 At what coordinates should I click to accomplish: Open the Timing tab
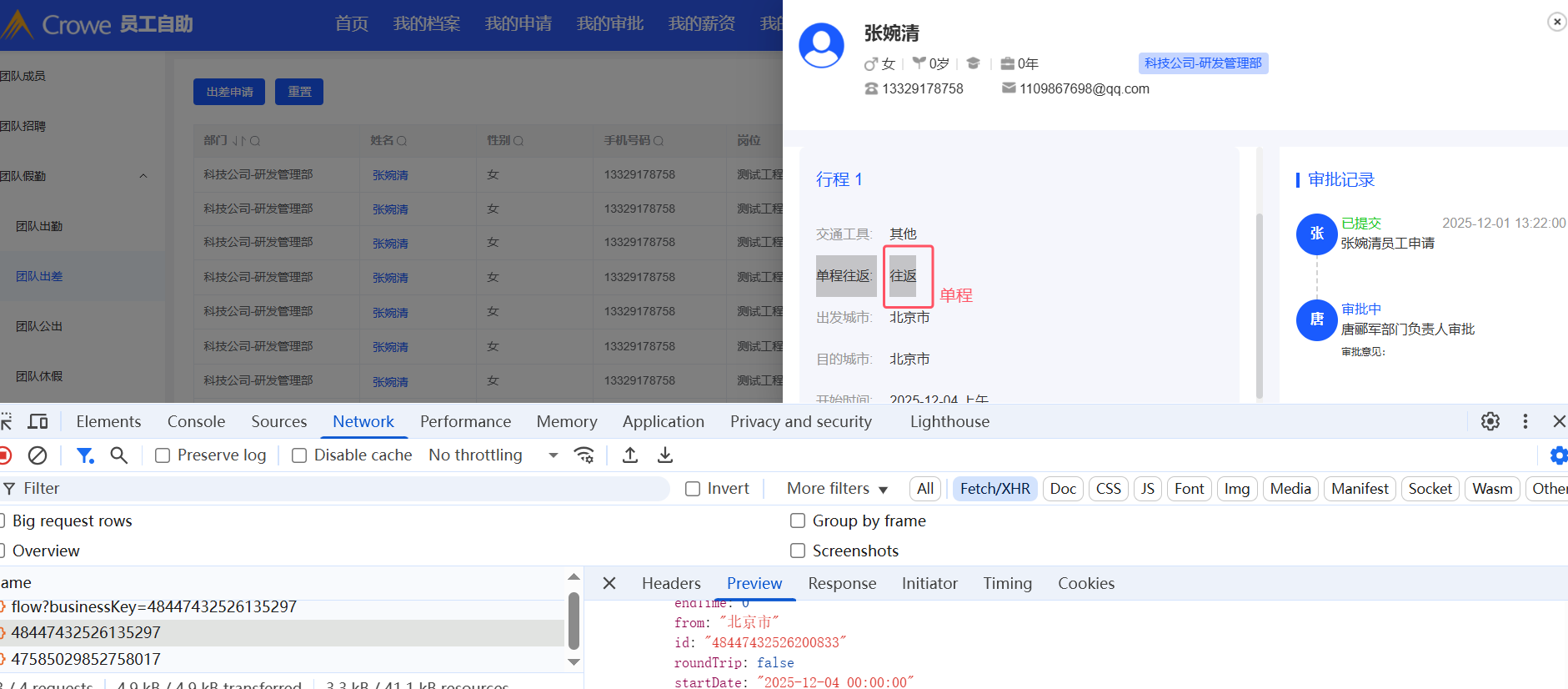[x=1007, y=583]
